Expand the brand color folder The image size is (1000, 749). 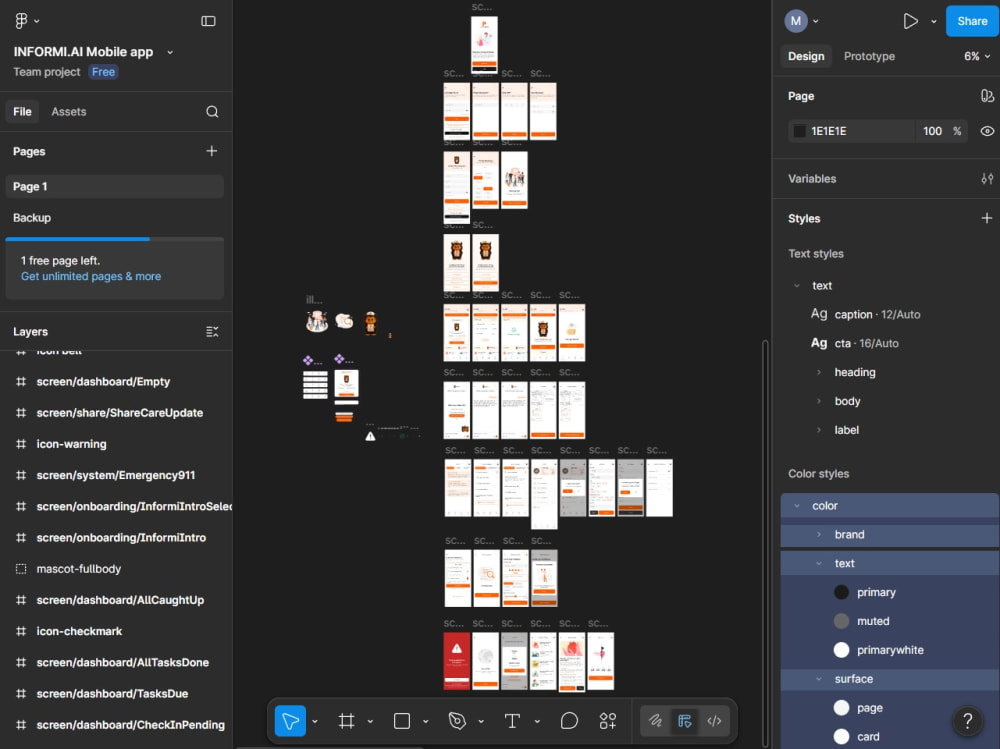coord(819,535)
